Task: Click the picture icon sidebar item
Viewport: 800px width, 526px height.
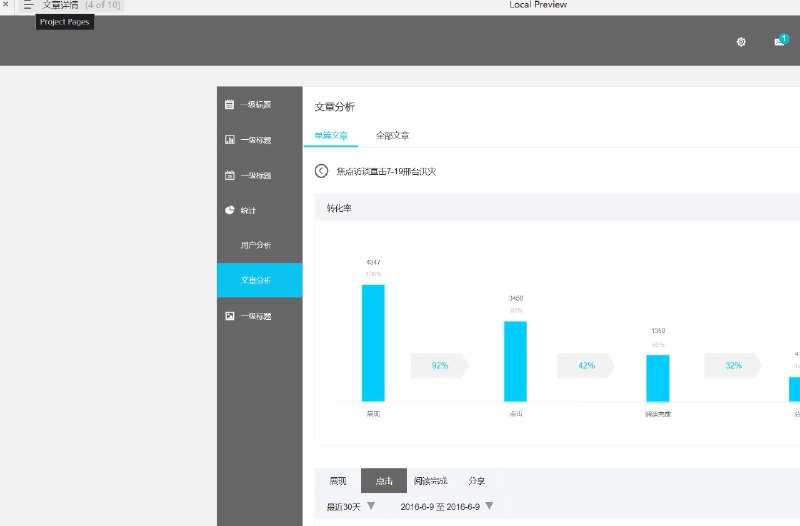Action: point(230,316)
